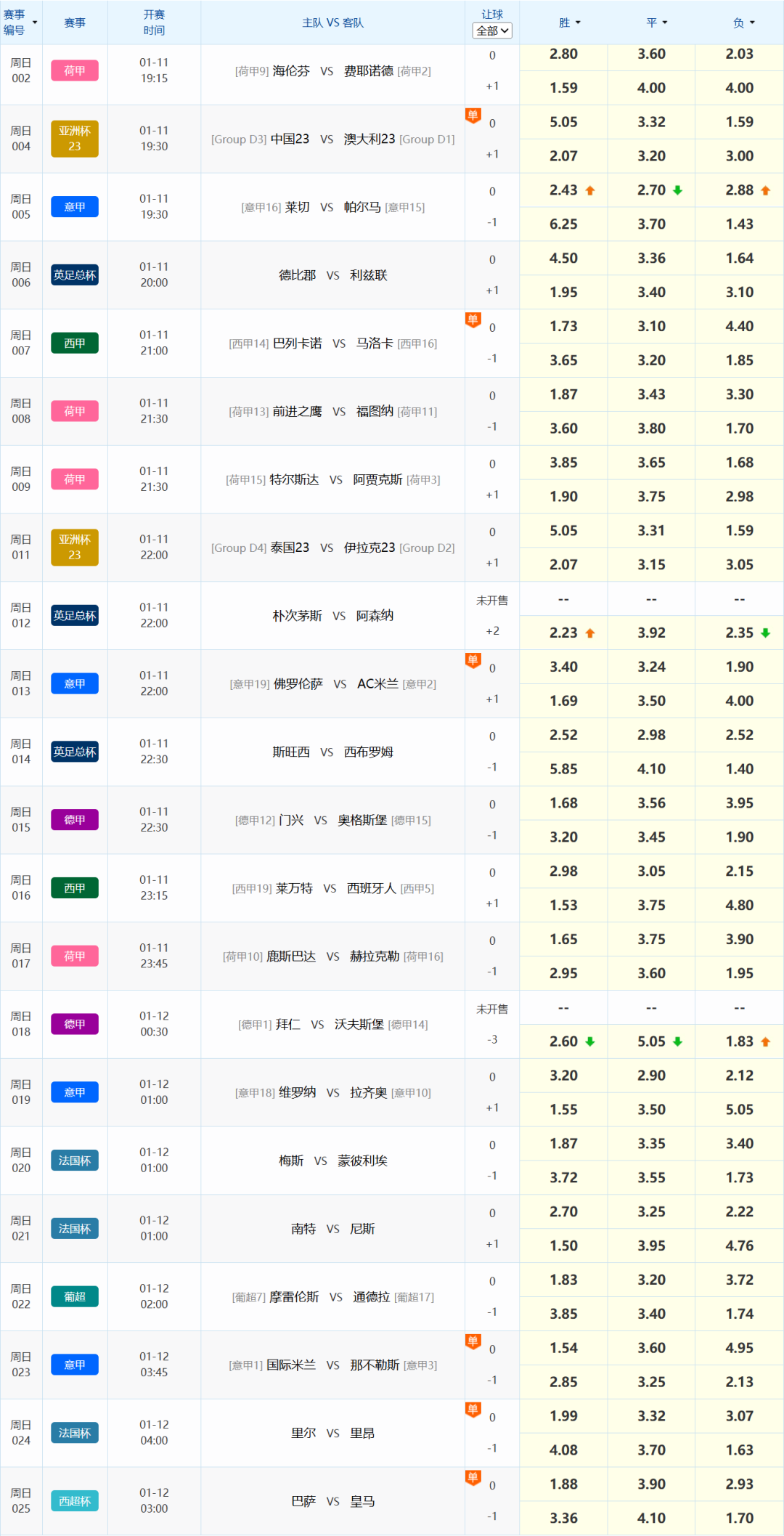784x1536 pixels.
Task: Select handicap loss odds 4.76 for 南特 vs 尼斯
Action: click(x=739, y=1246)
